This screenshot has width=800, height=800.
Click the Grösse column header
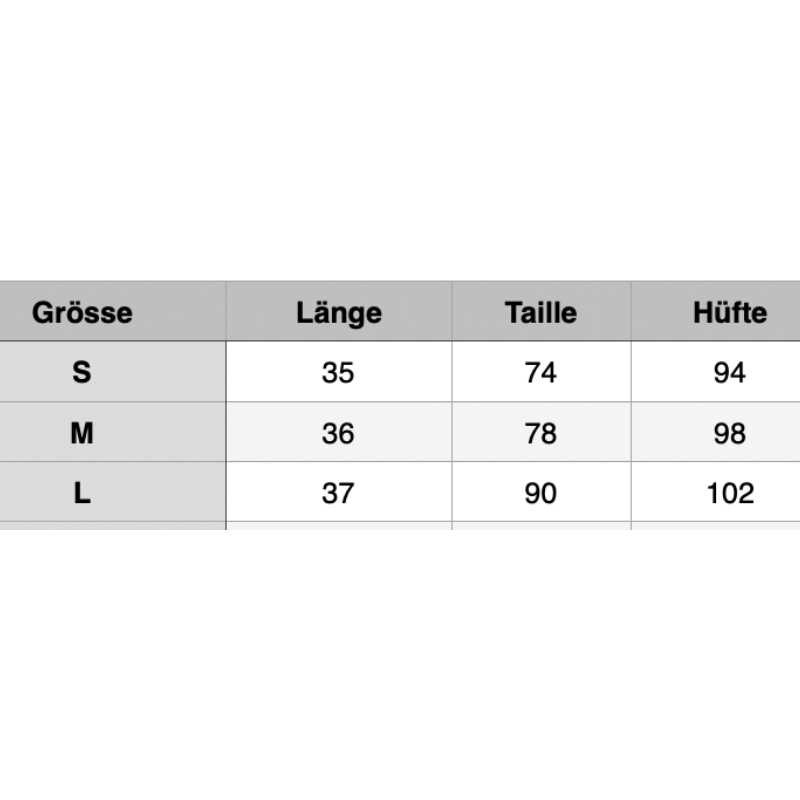tap(82, 312)
